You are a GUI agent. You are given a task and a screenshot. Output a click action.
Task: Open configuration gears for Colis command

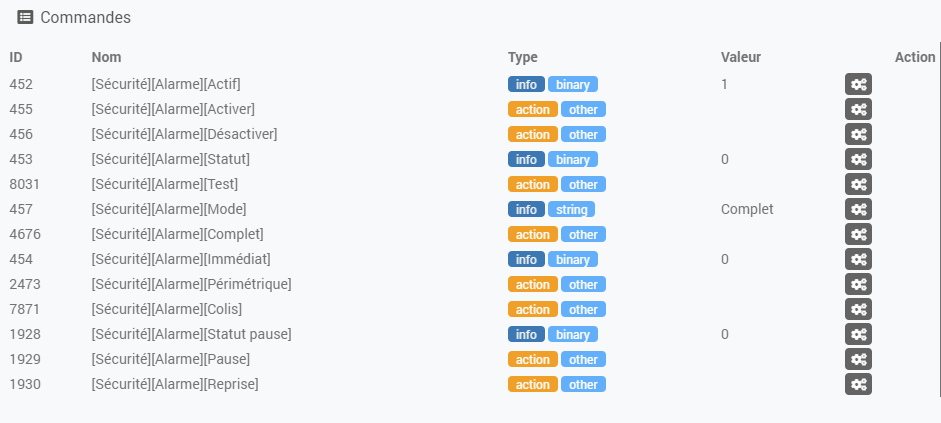point(858,309)
